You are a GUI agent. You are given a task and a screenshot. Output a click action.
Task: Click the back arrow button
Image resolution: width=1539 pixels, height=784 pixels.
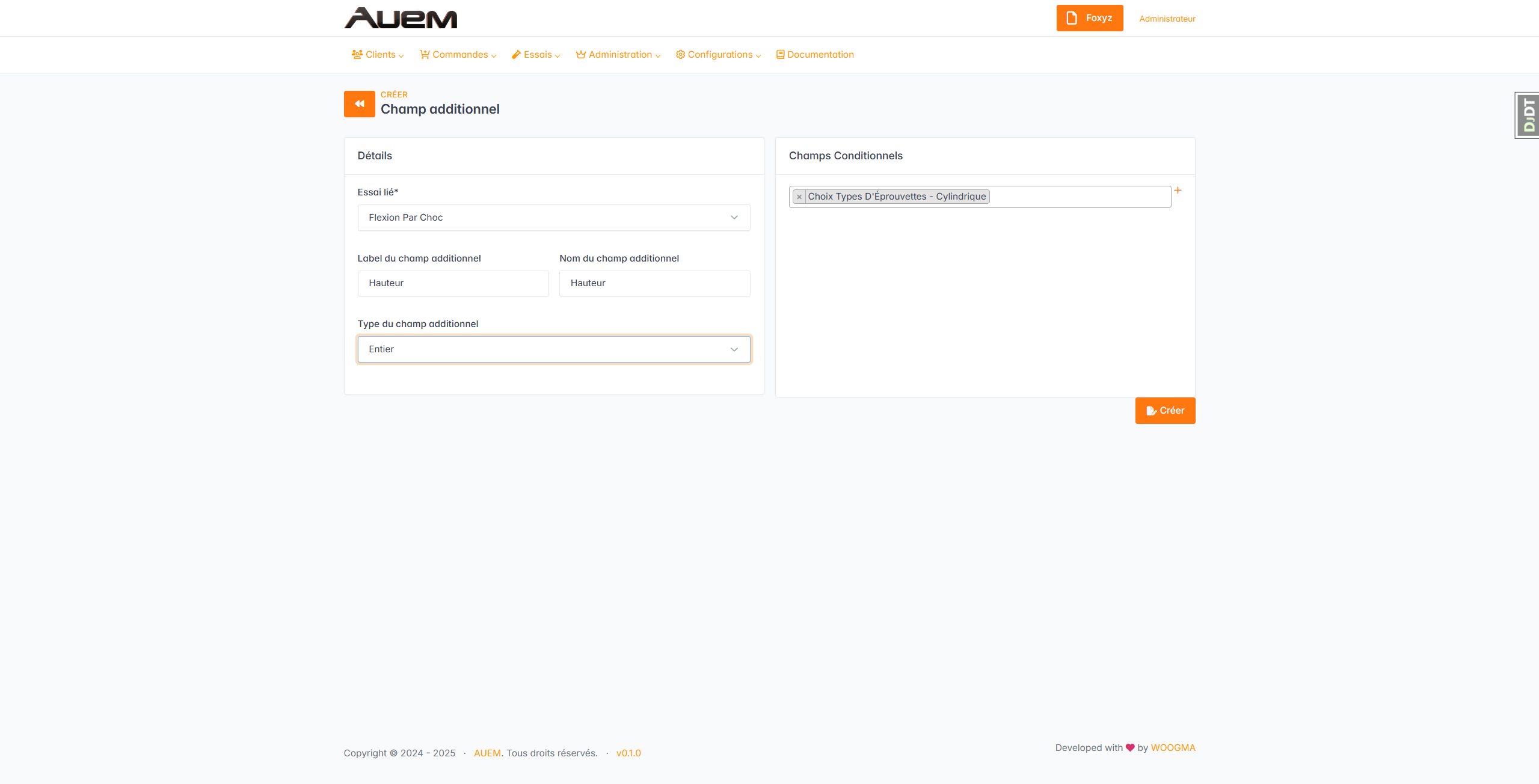[x=359, y=104]
